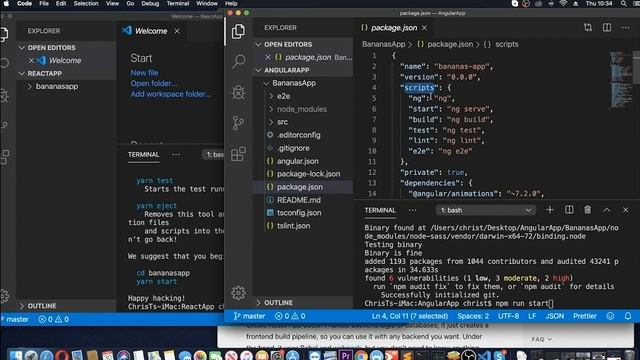Open macOS Spotlight search icon
This screenshot has height=360, width=640.
623,4
